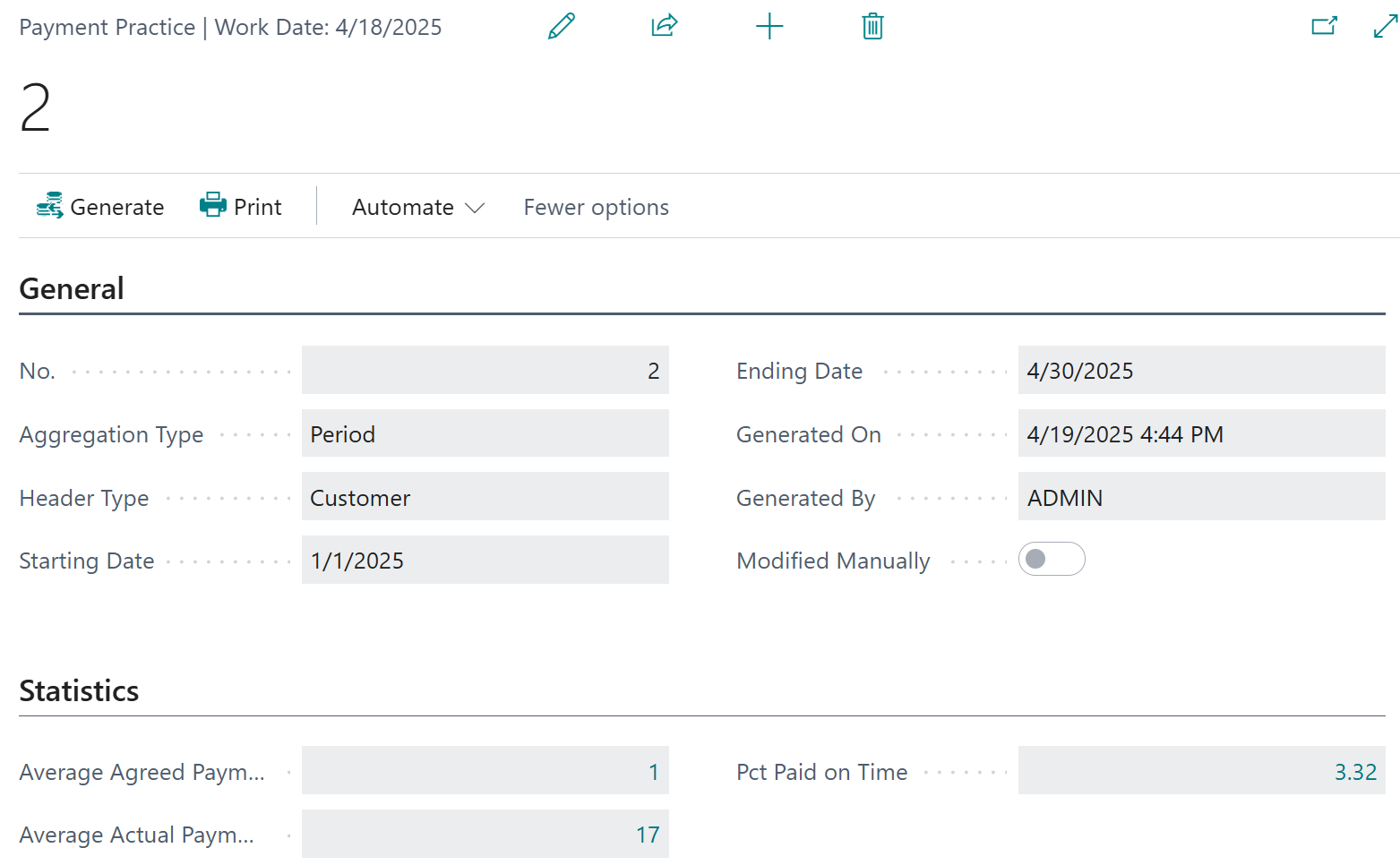Click Generated By field showing ADMIN
1400x865 pixels.
[1202, 497]
